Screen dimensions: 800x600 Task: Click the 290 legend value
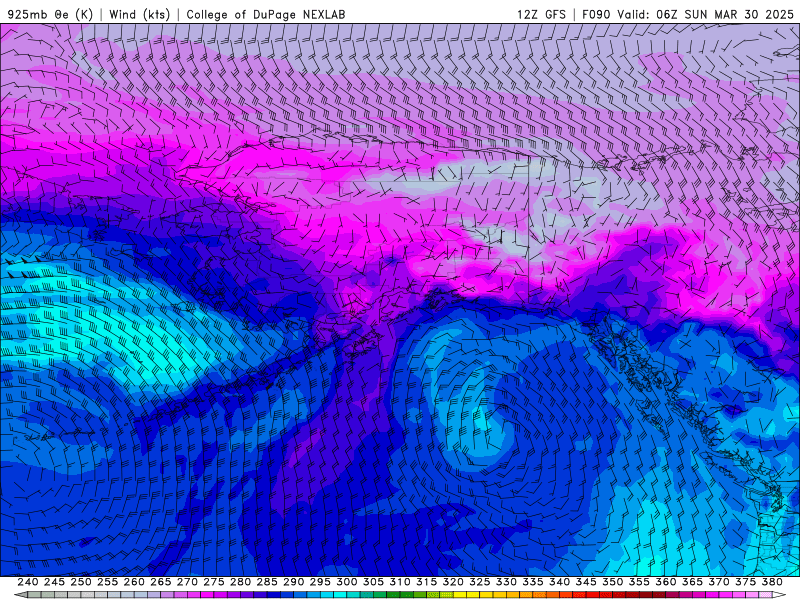(293, 582)
